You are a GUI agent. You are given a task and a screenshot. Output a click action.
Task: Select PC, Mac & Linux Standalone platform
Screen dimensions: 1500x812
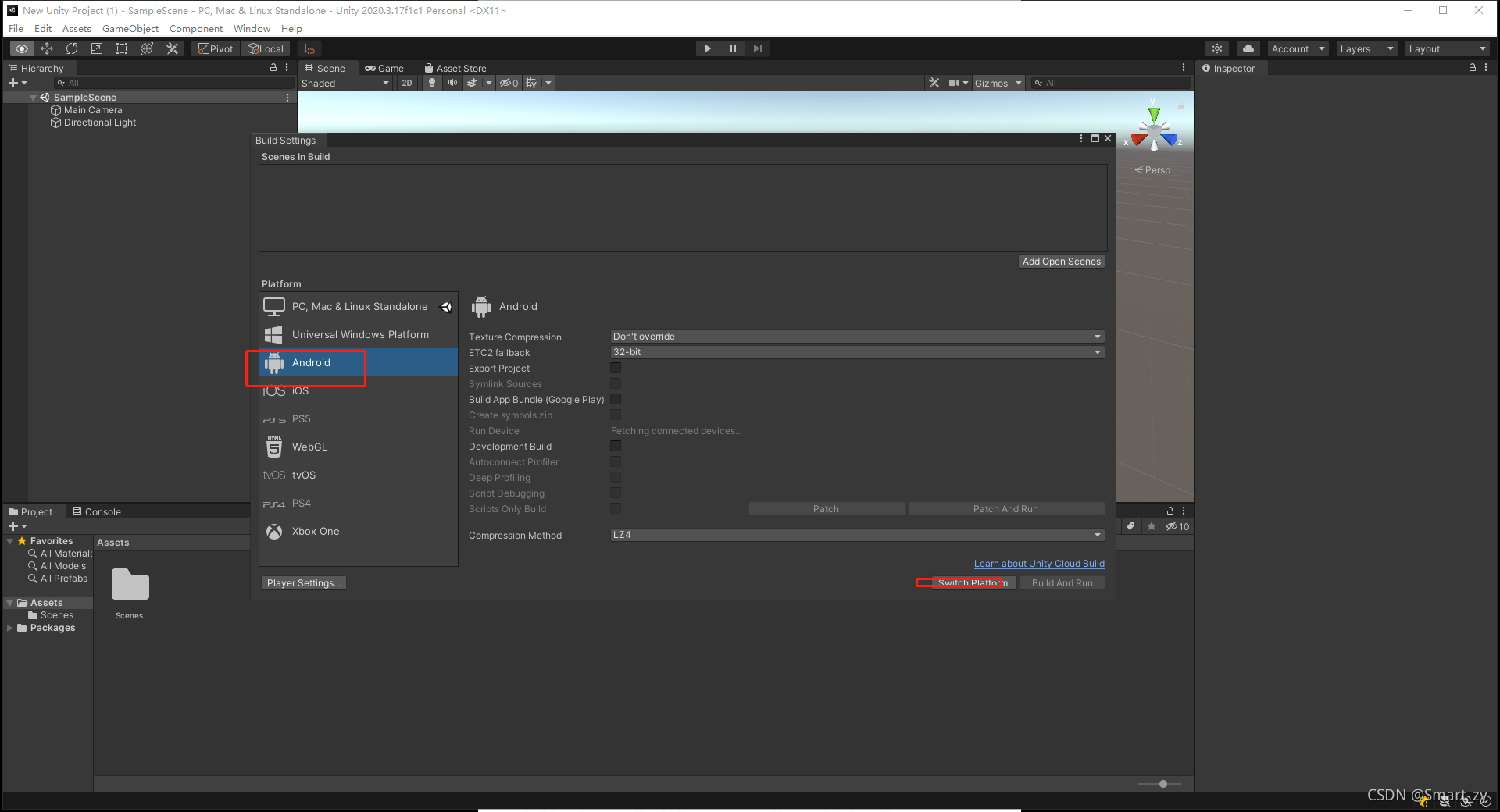click(359, 306)
